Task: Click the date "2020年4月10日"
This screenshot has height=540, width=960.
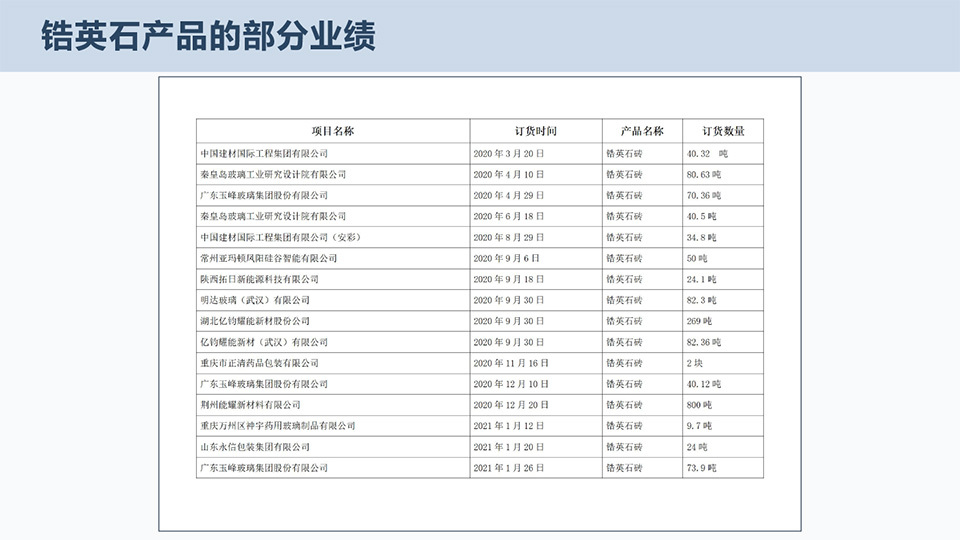Action: pos(509,174)
